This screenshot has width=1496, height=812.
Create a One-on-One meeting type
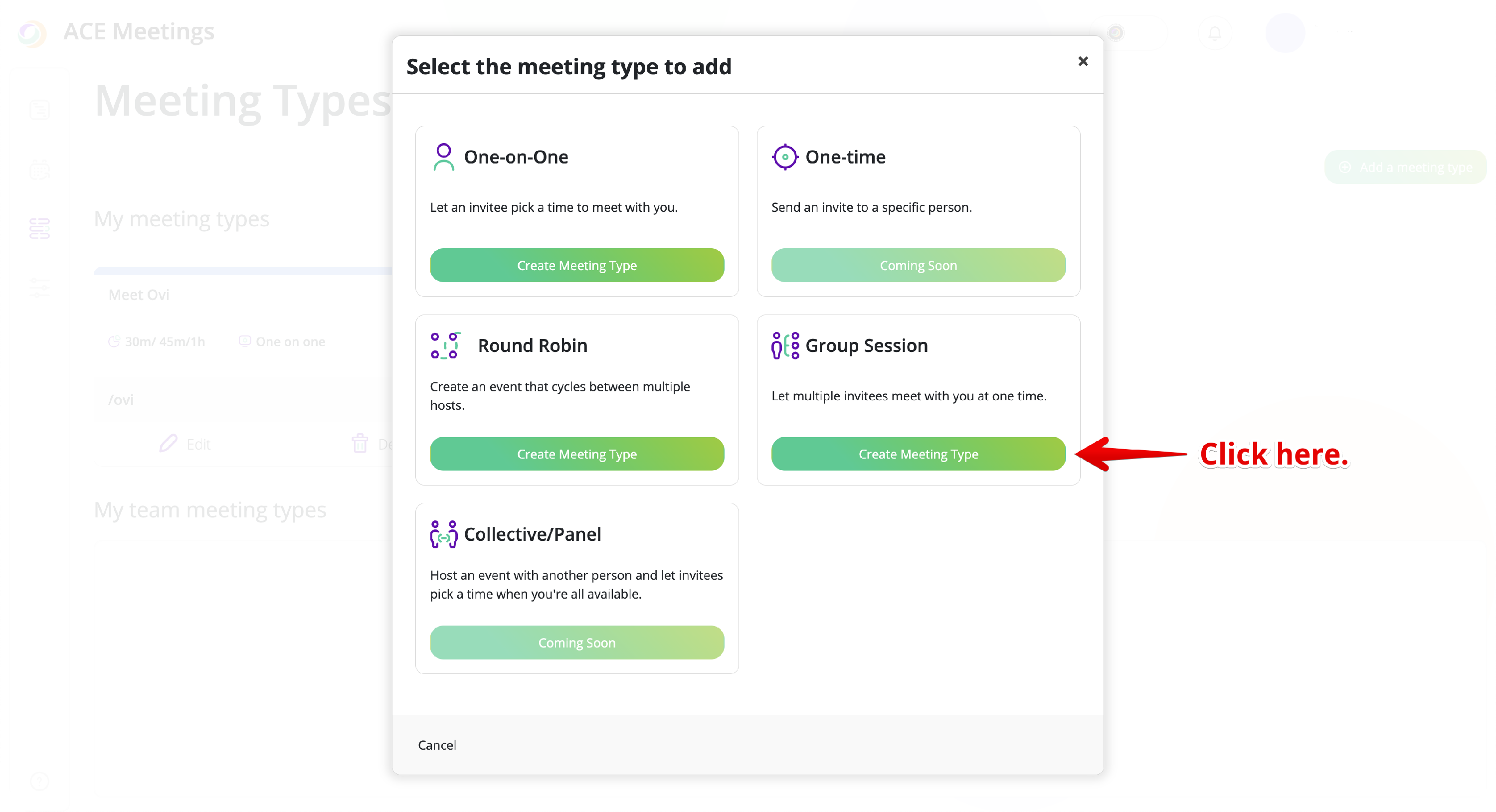pos(576,265)
